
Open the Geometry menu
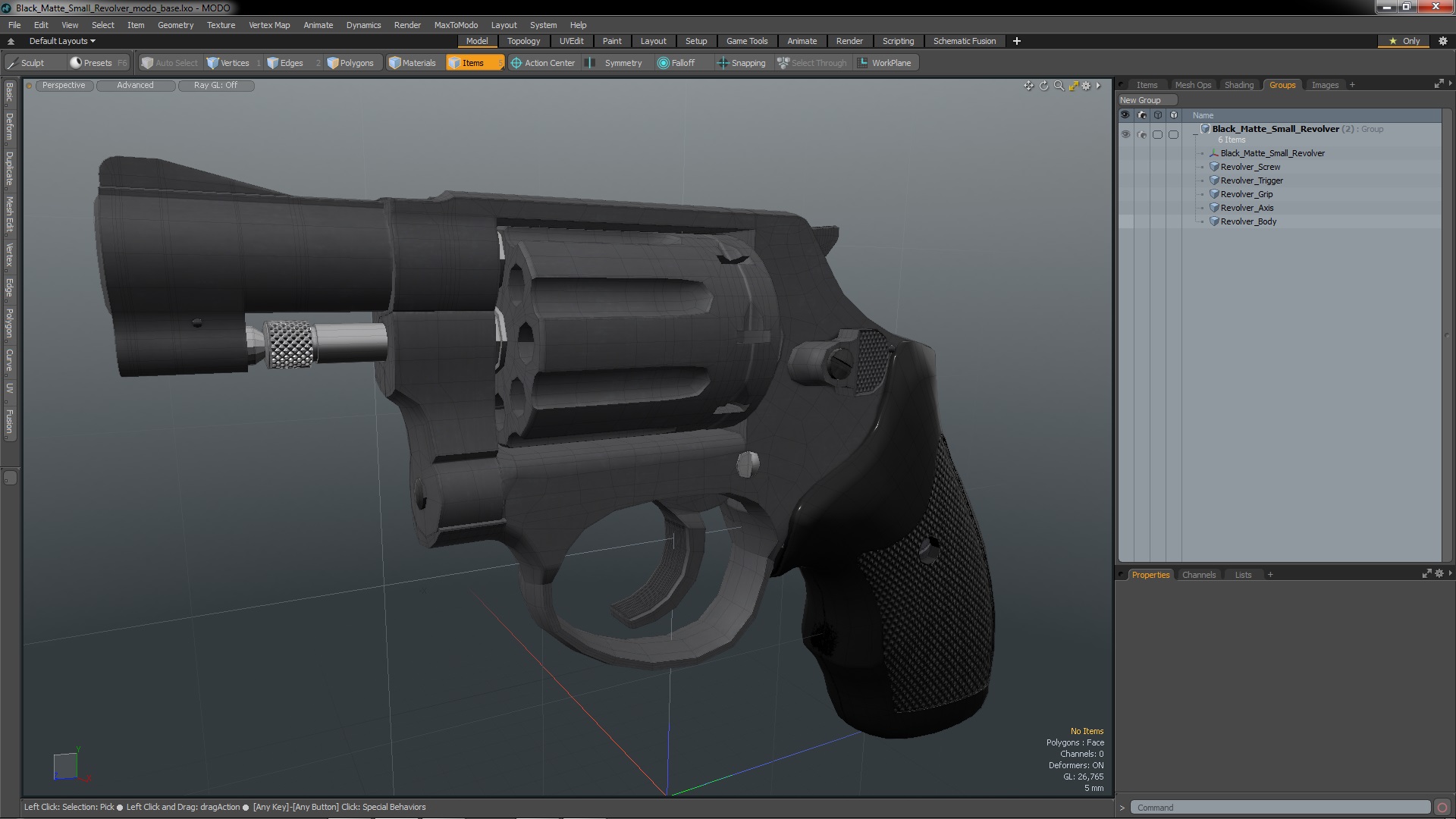175,25
